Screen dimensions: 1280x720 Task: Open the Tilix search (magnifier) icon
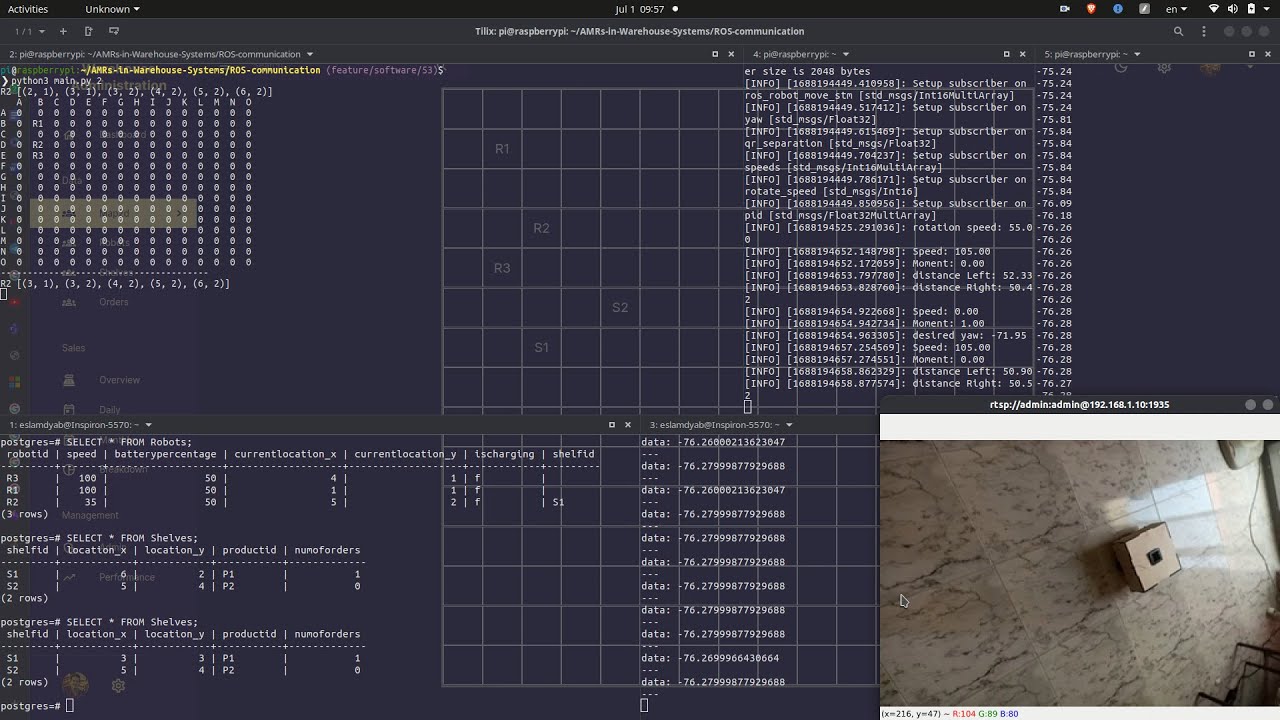point(1178,31)
